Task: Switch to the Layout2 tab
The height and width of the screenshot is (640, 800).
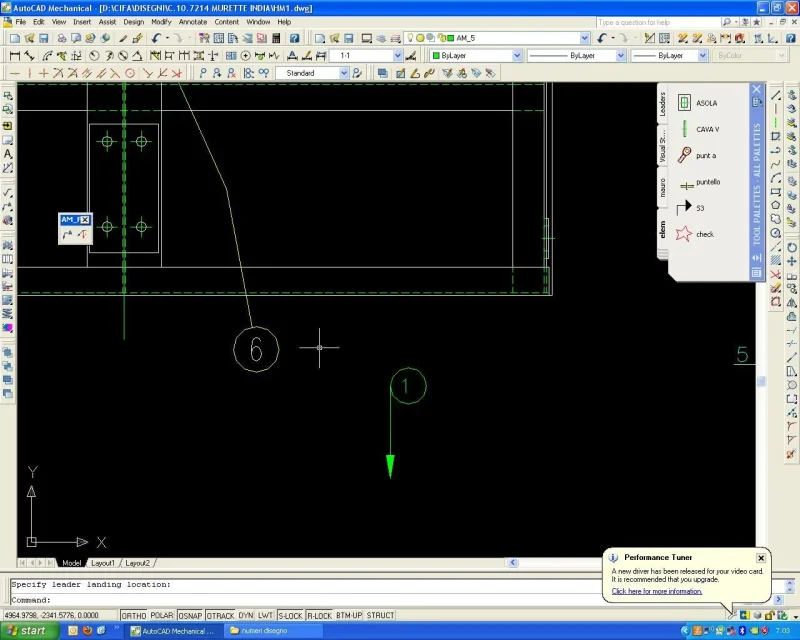Action: [137, 563]
